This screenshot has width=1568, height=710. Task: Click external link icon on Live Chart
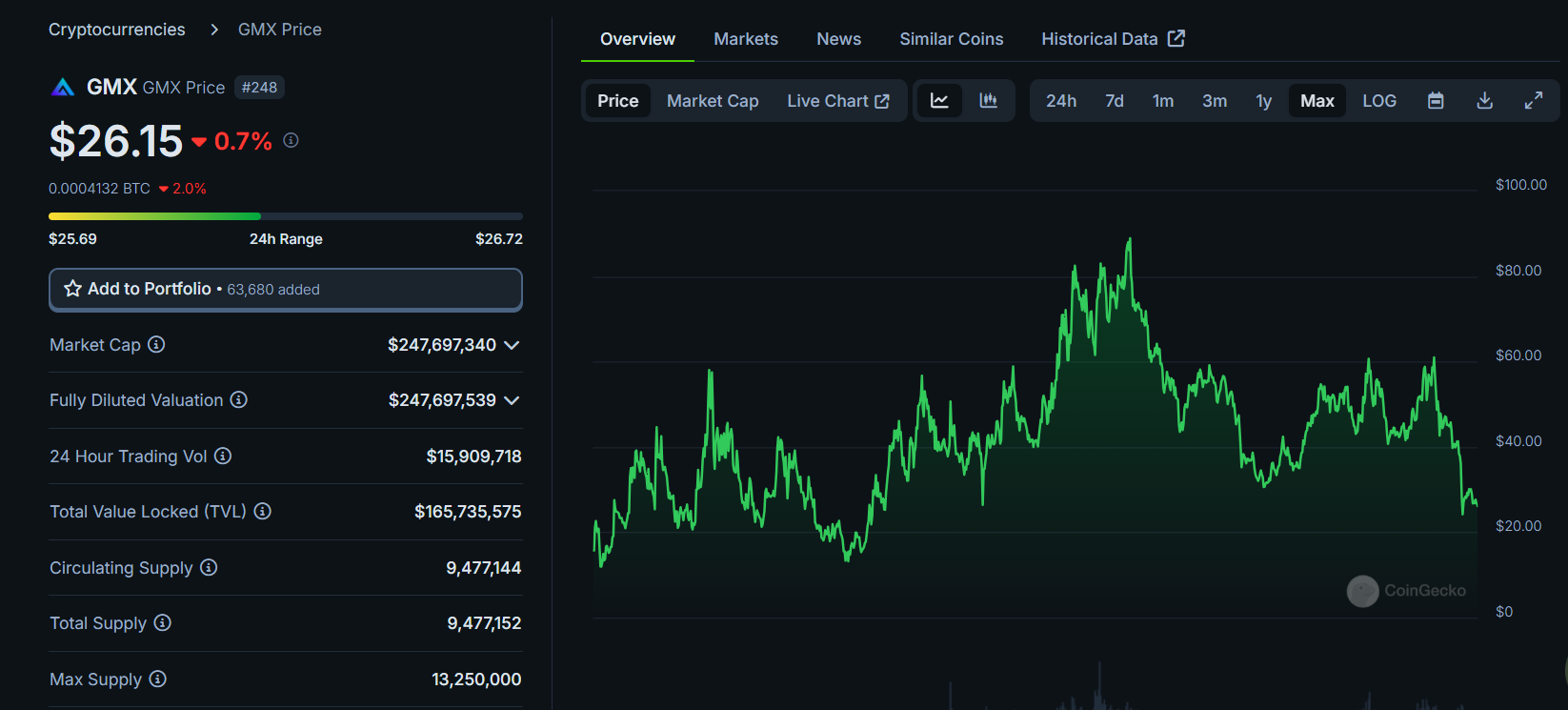tap(882, 101)
